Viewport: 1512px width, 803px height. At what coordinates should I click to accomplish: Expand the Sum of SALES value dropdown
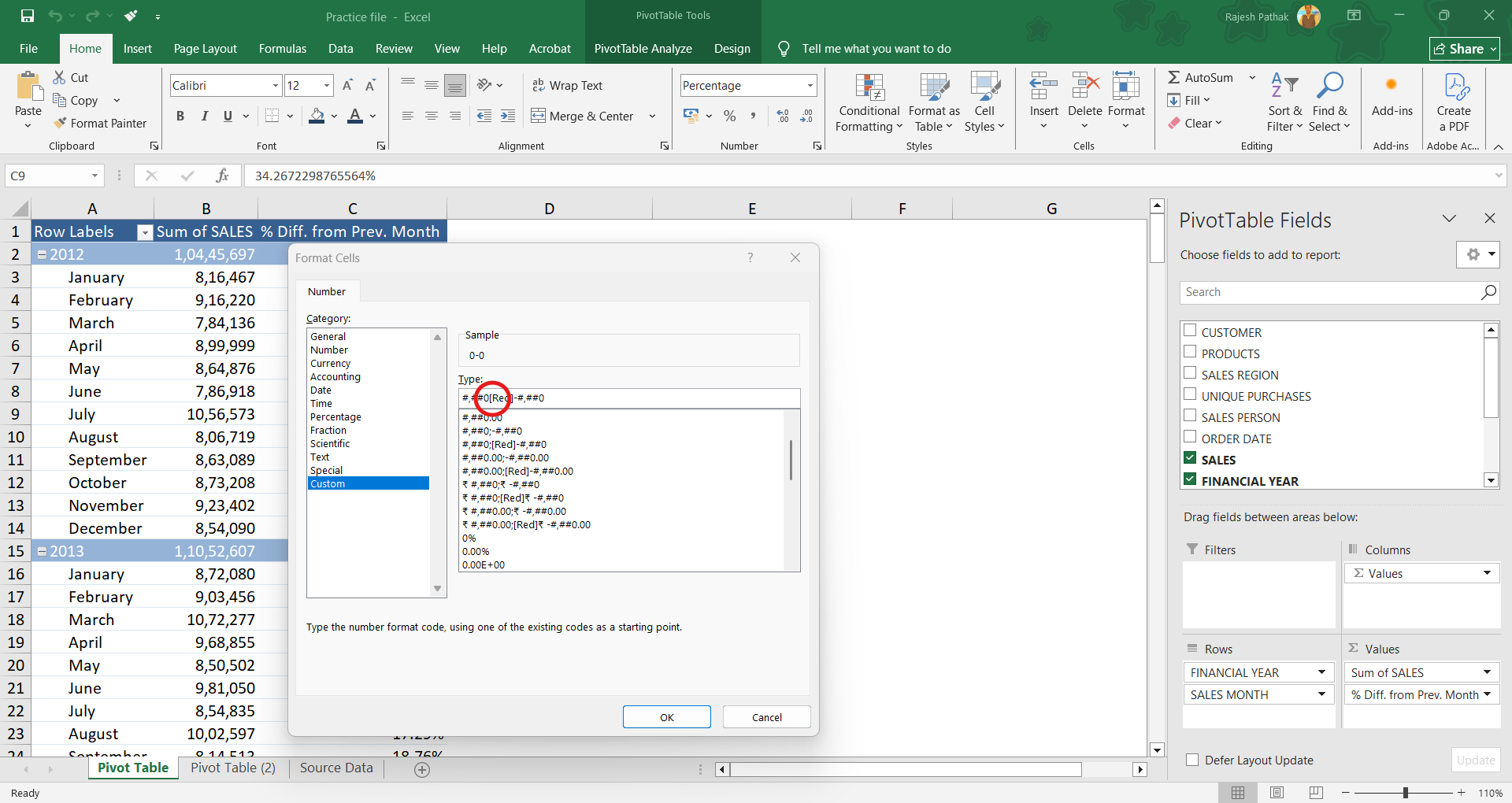[x=1487, y=672]
